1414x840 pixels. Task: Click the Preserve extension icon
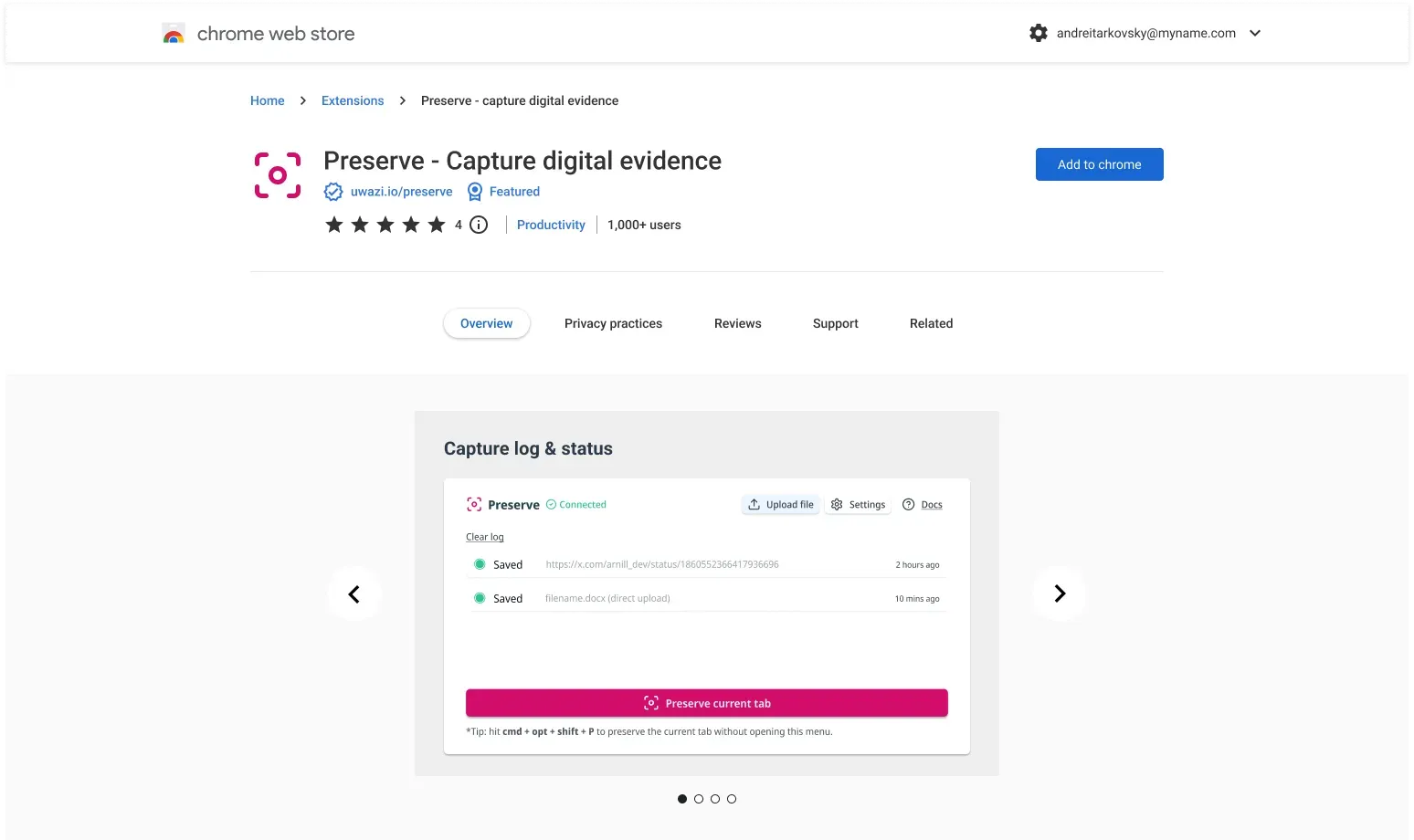pyautogui.click(x=277, y=174)
